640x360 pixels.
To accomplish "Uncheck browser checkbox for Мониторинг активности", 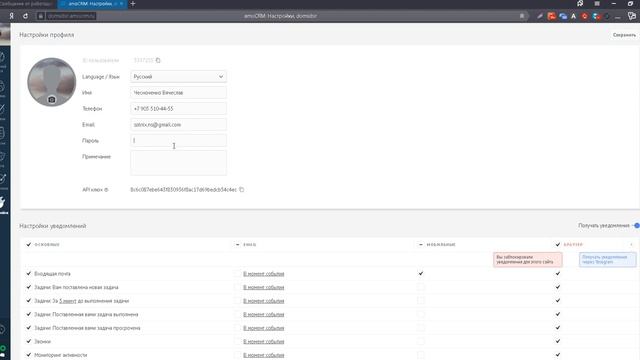I will pos(558,355).
